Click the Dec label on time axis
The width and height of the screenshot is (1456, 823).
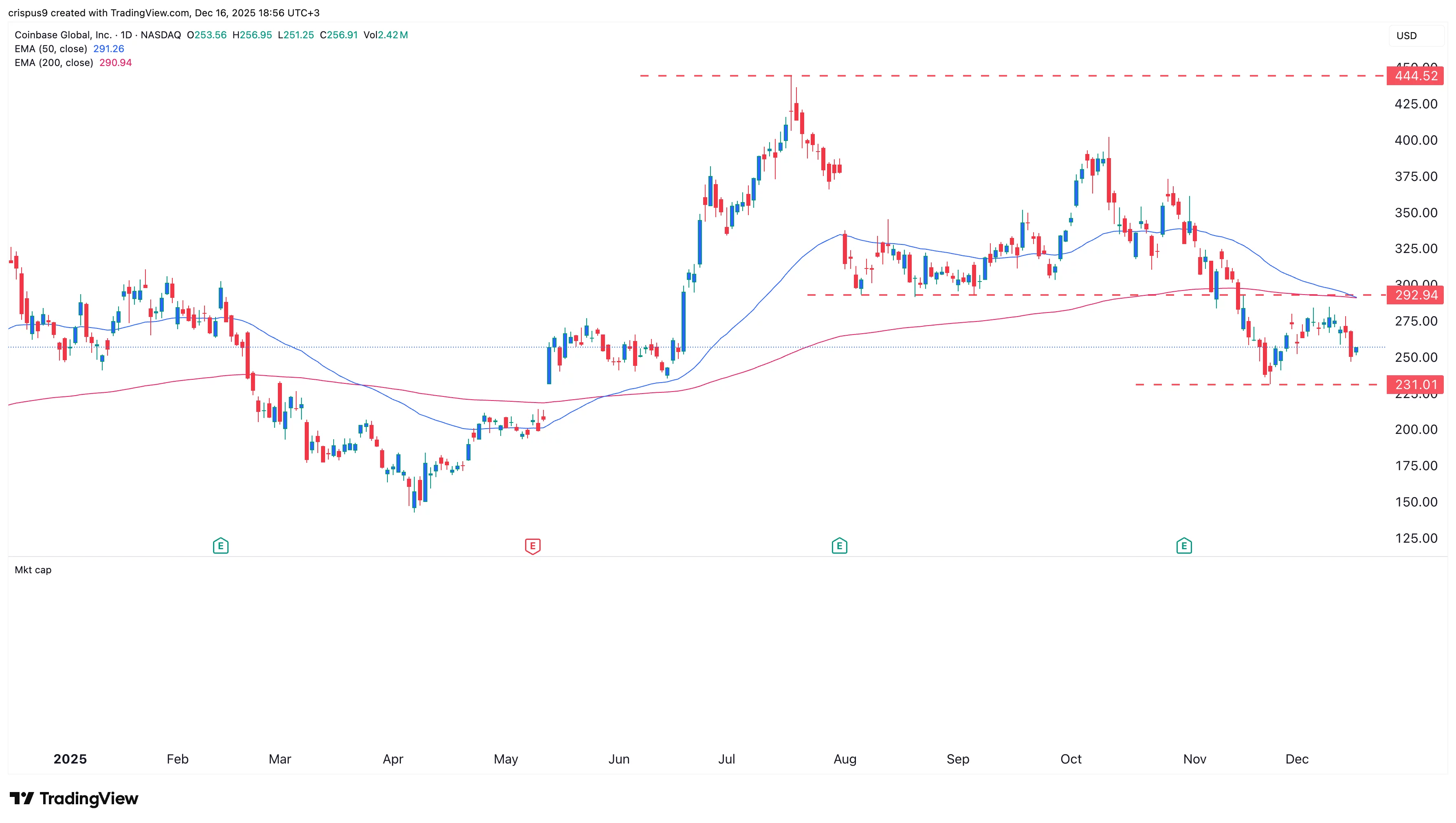pos(1297,759)
